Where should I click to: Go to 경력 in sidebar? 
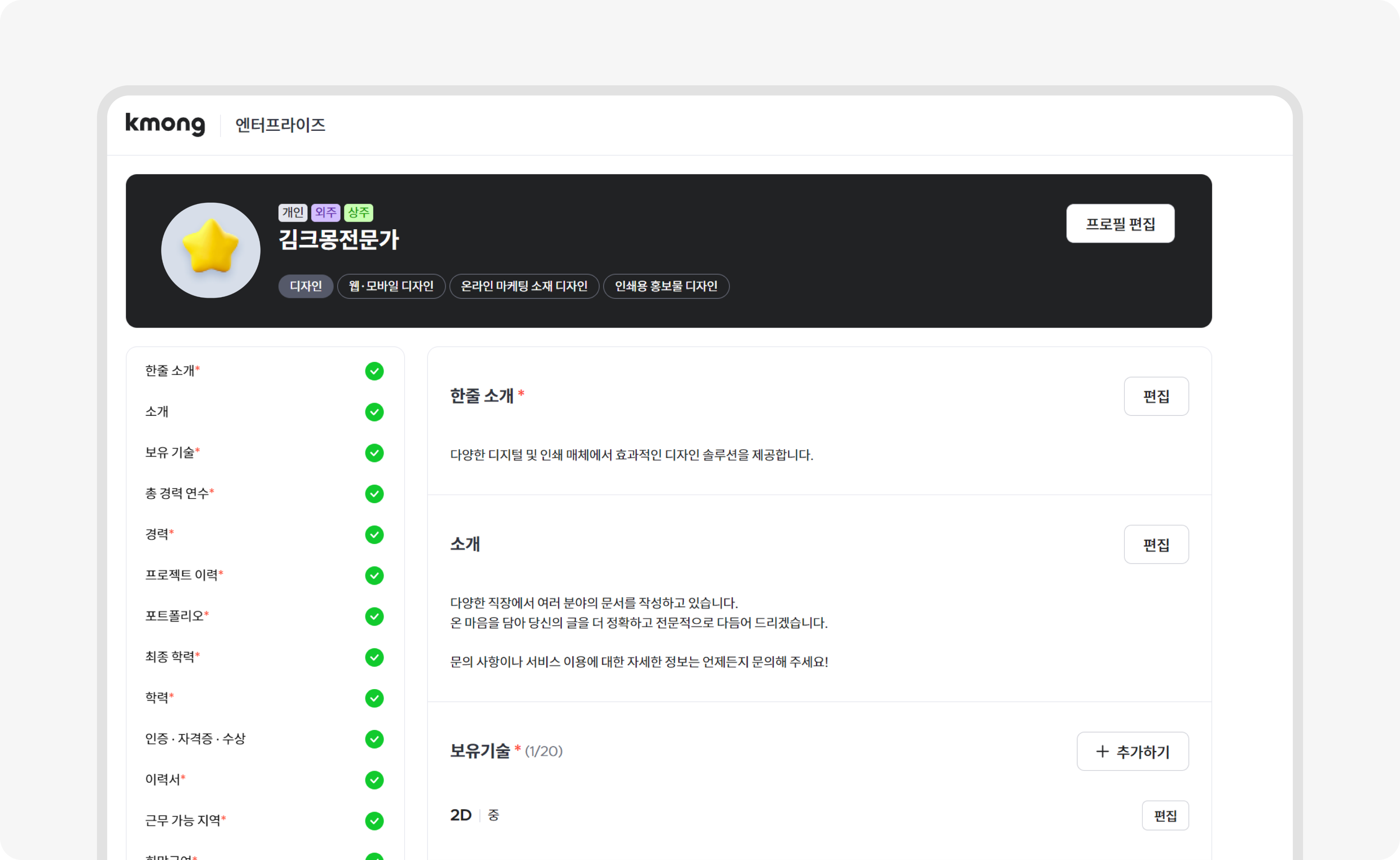coord(159,535)
